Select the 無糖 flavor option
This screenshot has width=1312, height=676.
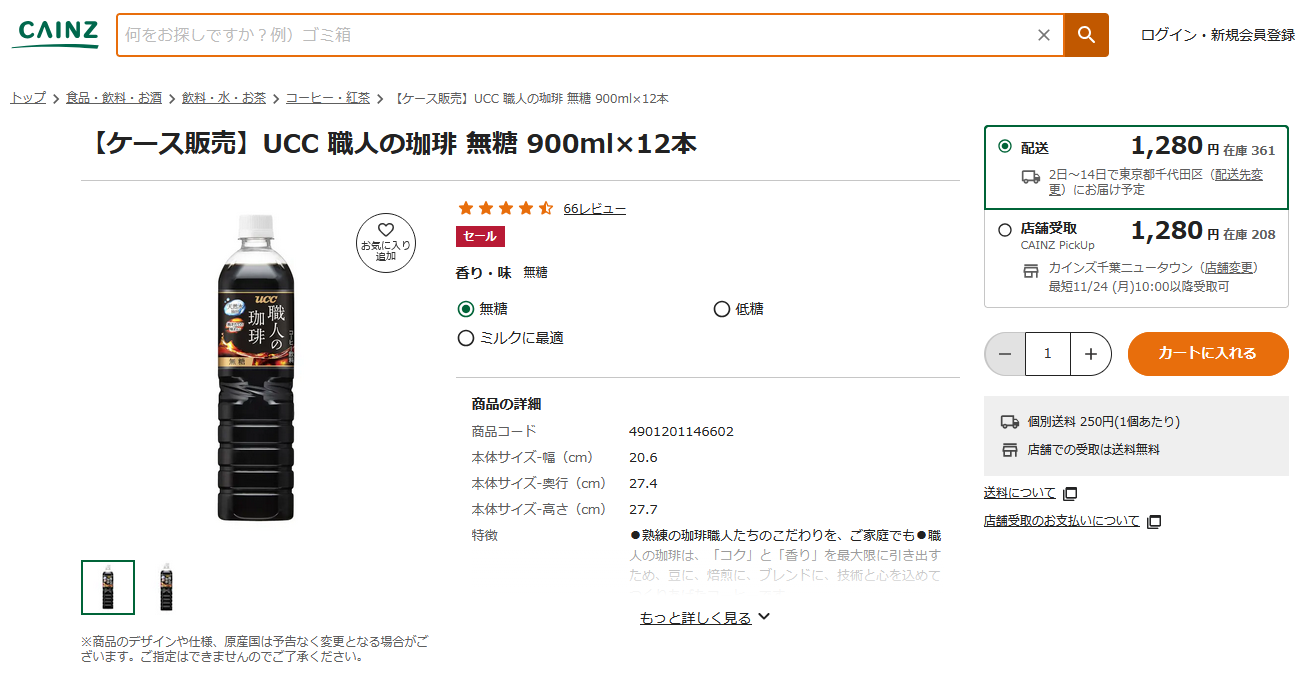tap(465, 309)
